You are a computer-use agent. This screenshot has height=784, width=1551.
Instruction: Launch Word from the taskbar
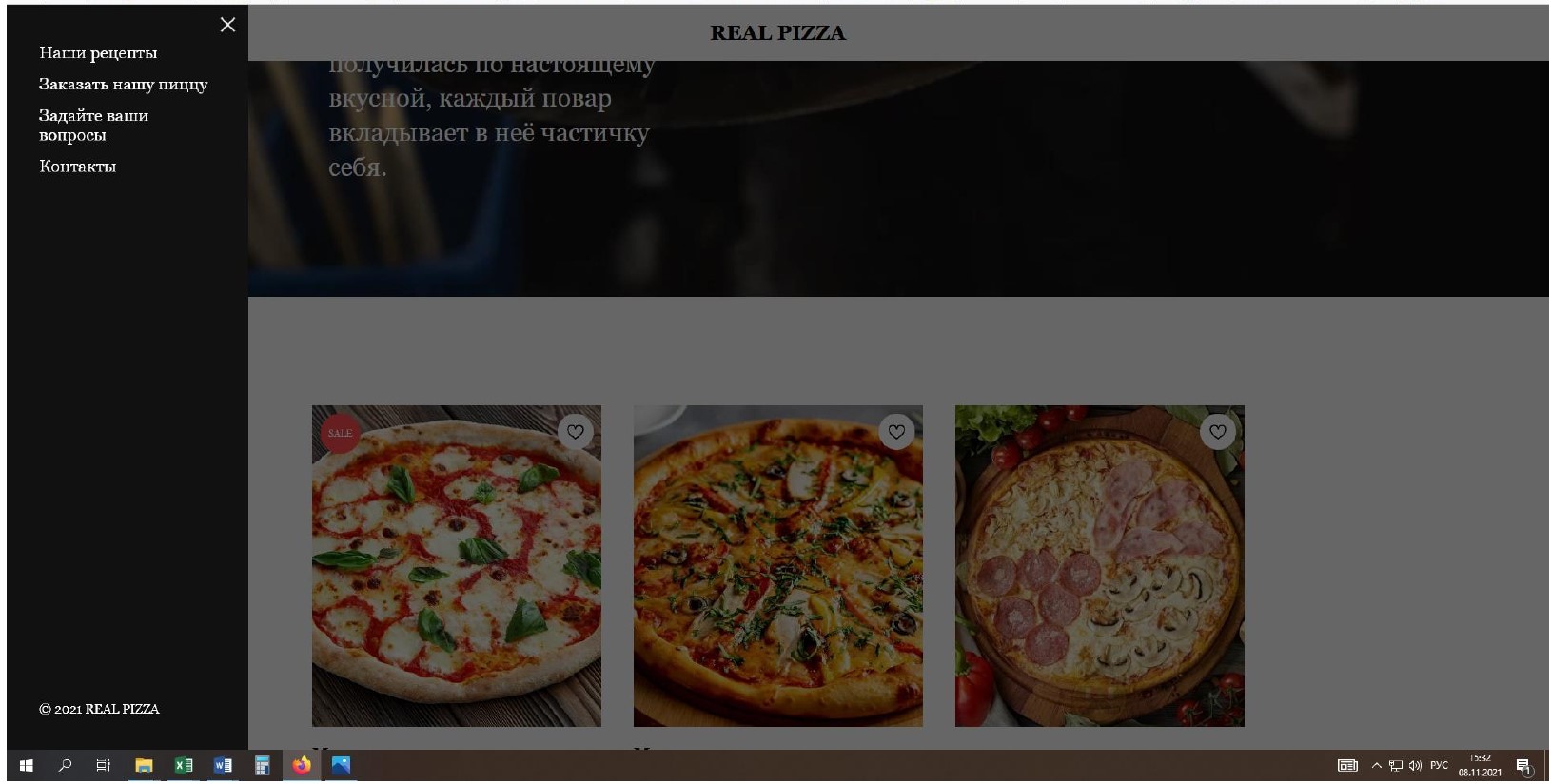click(x=223, y=765)
